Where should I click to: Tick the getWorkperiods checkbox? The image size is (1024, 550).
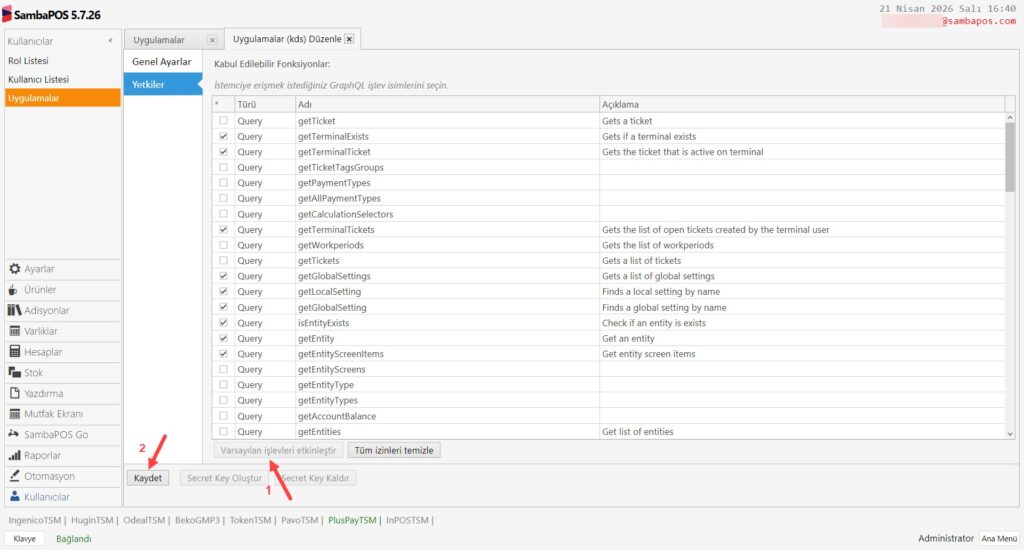point(223,245)
